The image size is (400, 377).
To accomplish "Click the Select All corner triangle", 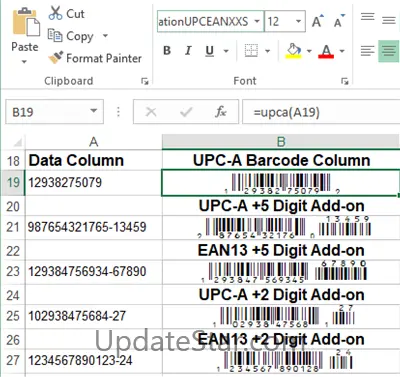I will coord(17,142).
